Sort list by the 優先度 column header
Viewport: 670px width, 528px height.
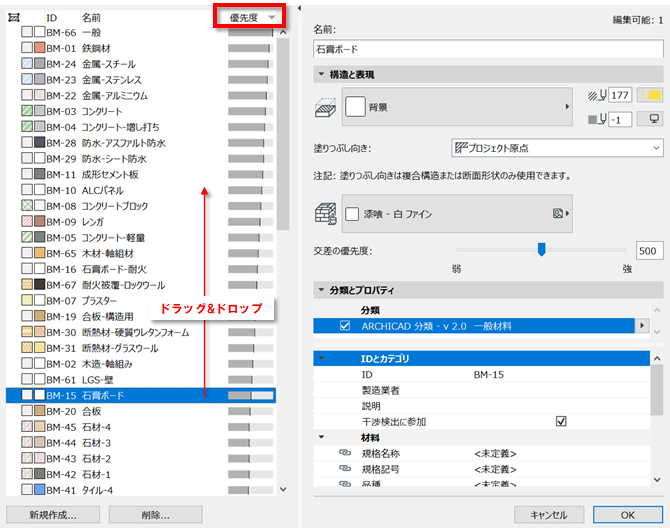(x=250, y=18)
